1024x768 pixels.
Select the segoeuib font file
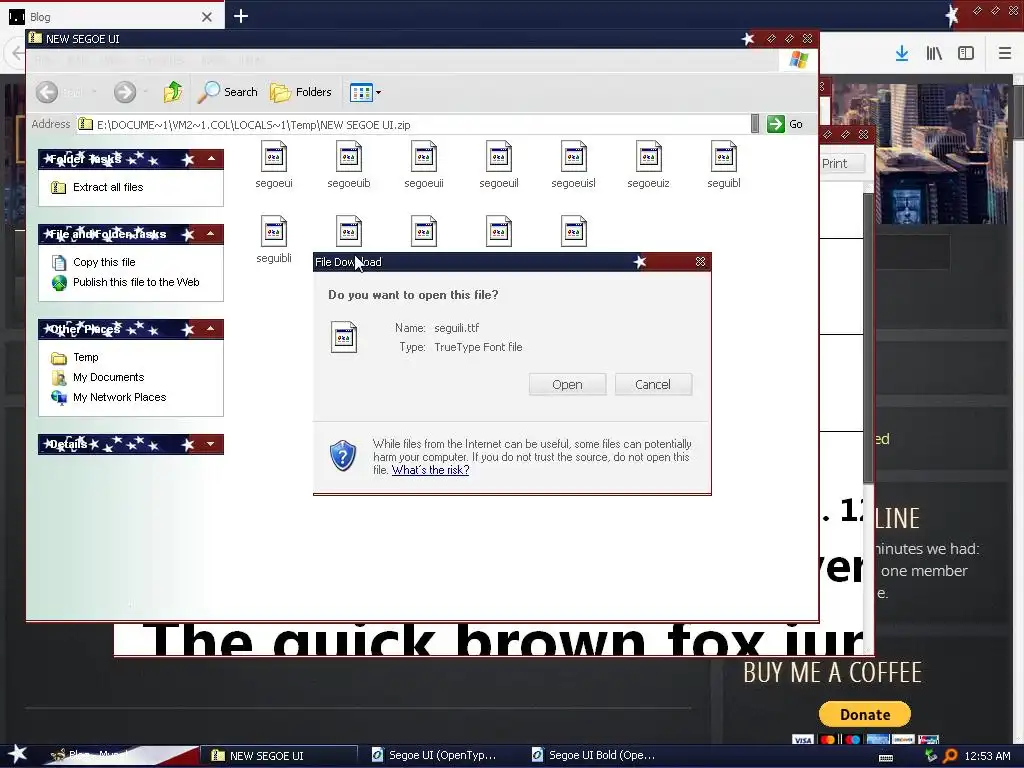tap(349, 165)
